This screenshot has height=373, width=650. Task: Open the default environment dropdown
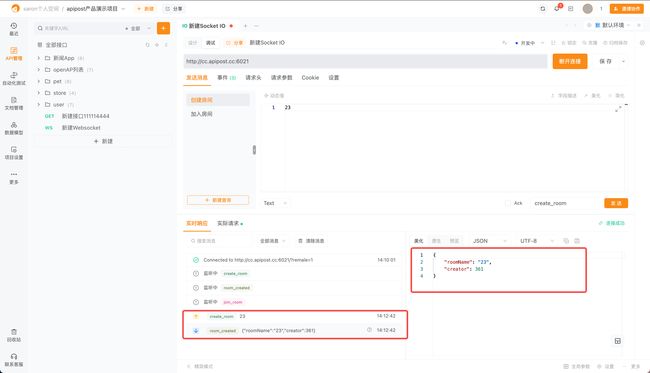(x=613, y=25)
